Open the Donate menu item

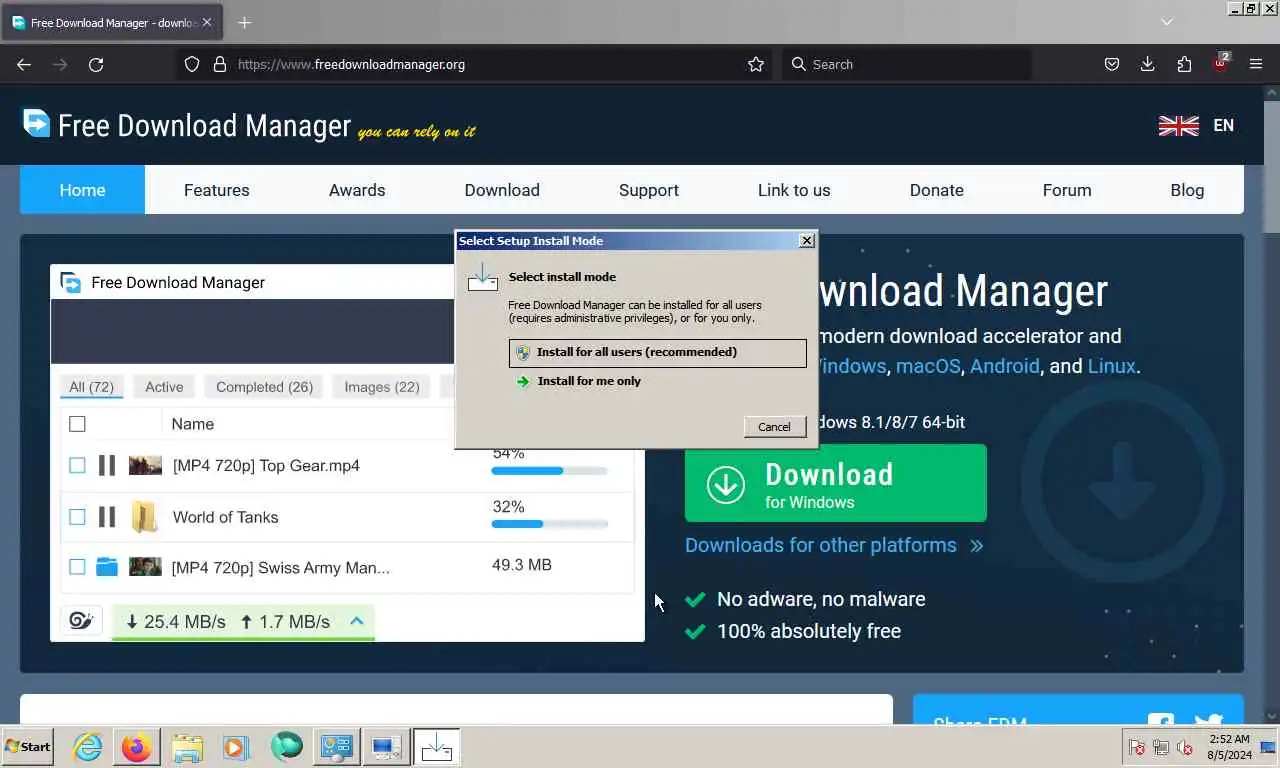[937, 190]
